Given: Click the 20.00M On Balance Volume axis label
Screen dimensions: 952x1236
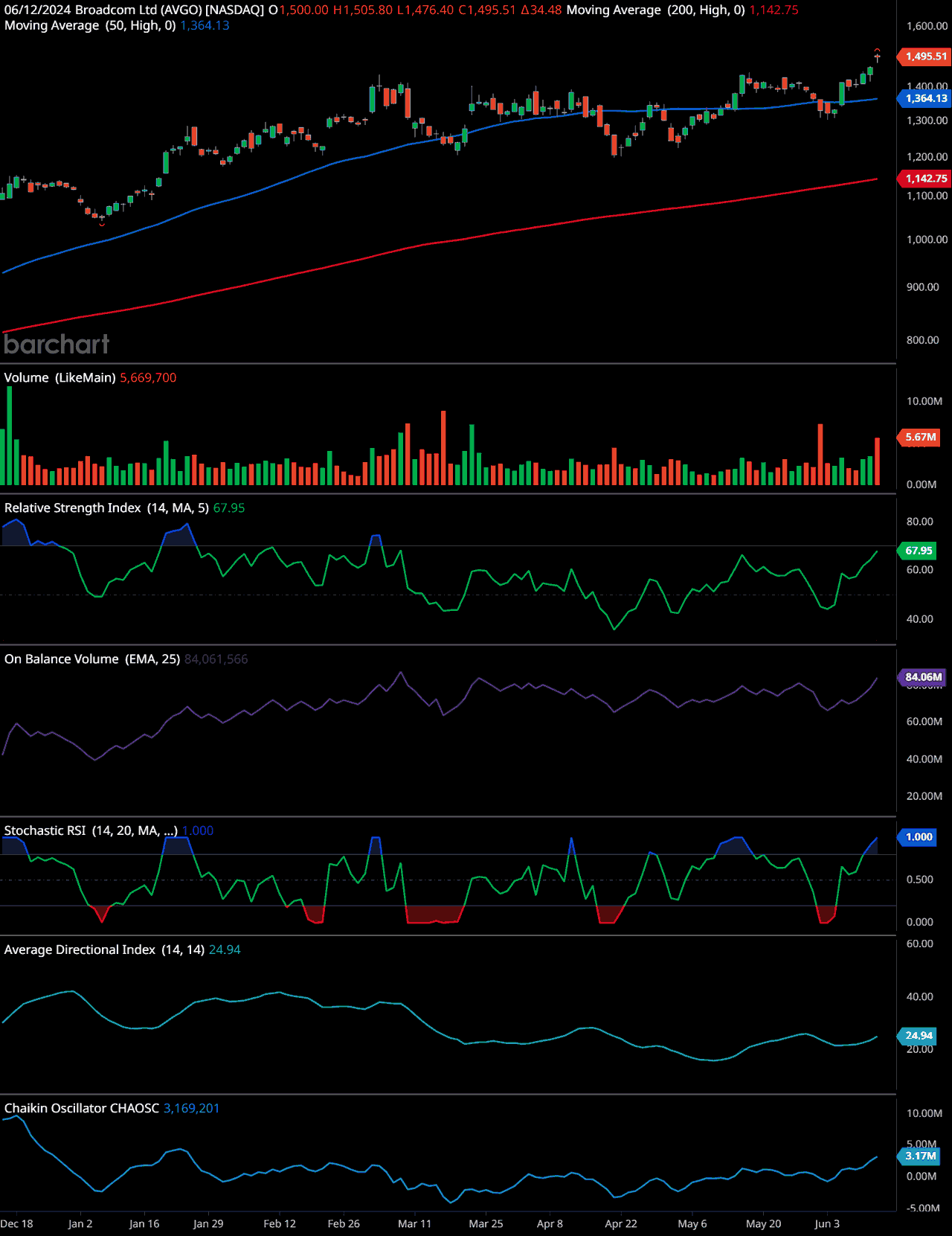Looking at the screenshot, I should point(924,796).
